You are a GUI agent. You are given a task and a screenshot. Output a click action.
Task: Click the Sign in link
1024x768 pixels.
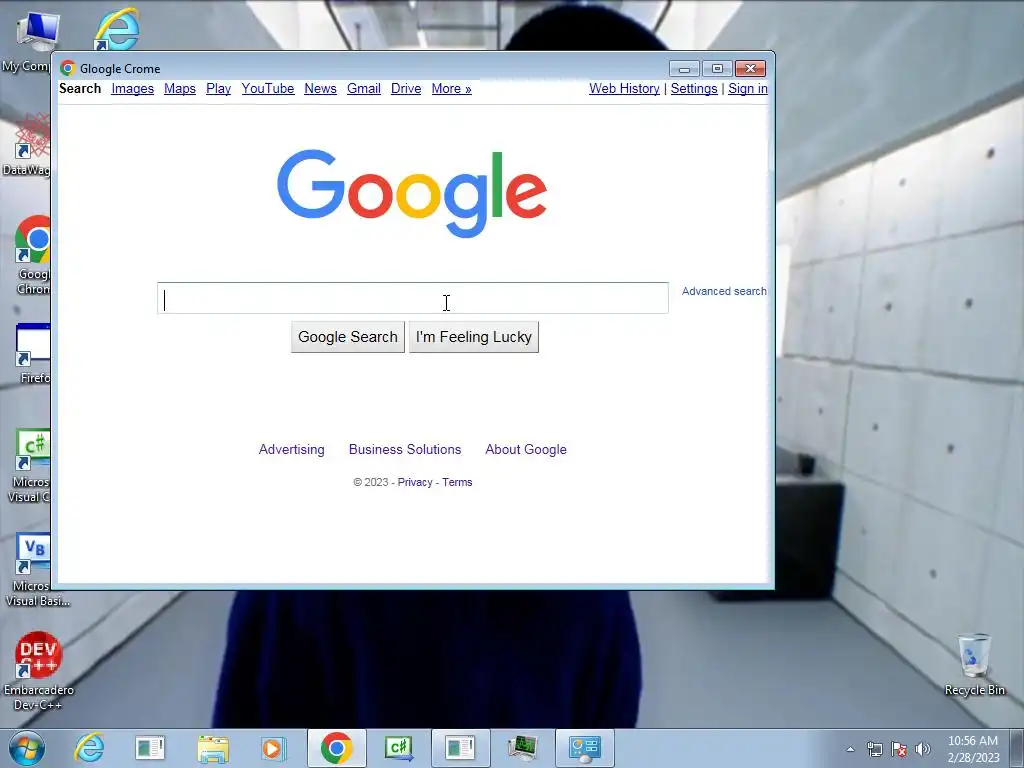point(748,89)
